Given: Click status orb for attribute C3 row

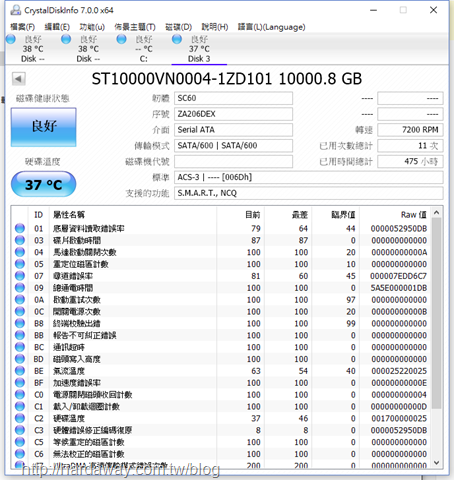Looking at the screenshot, I should point(20,430).
